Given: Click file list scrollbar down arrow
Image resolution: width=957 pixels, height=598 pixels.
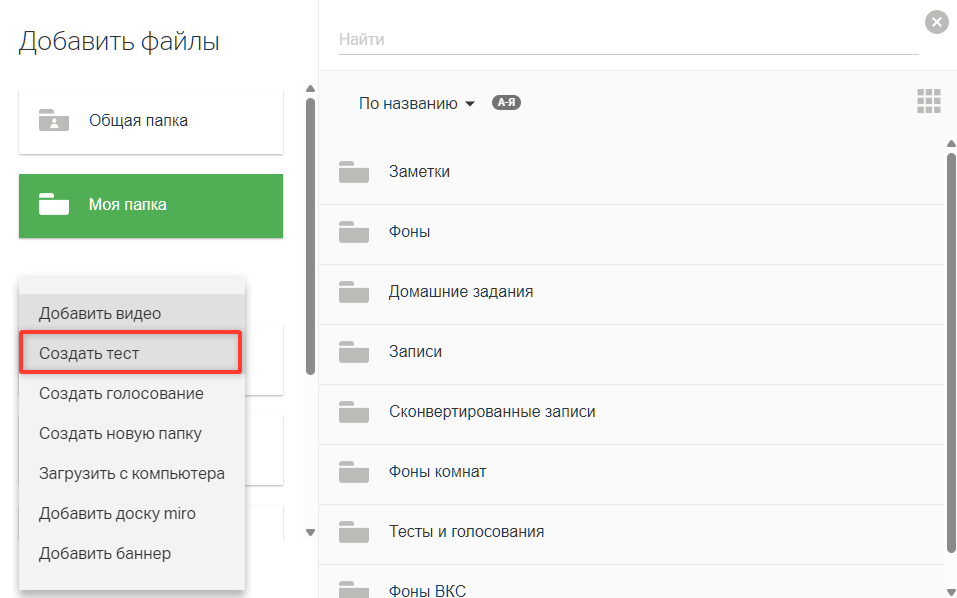Looking at the screenshot, I should 951,592.
